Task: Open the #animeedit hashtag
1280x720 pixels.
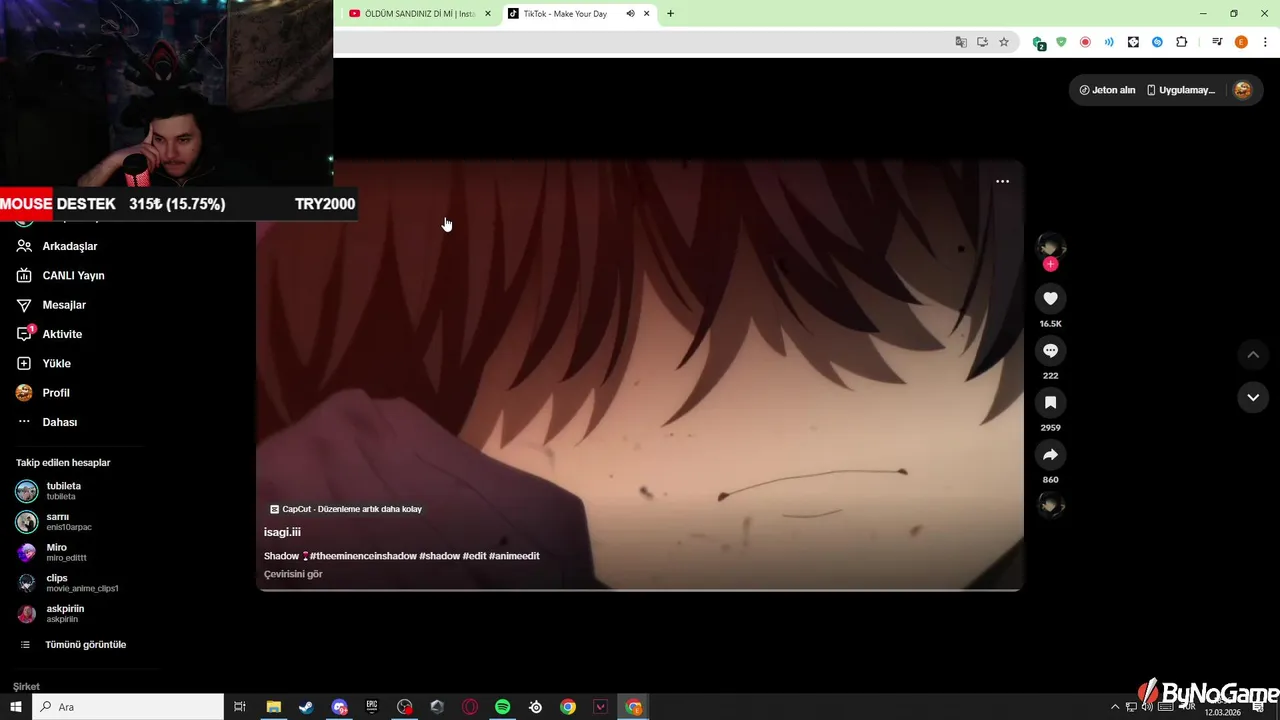Action: pyautogui.click(x=514, y=556)
